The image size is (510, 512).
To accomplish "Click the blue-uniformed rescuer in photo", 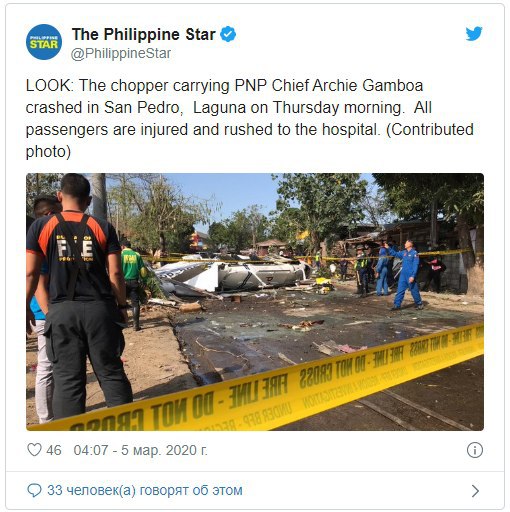I will [405, 274].
